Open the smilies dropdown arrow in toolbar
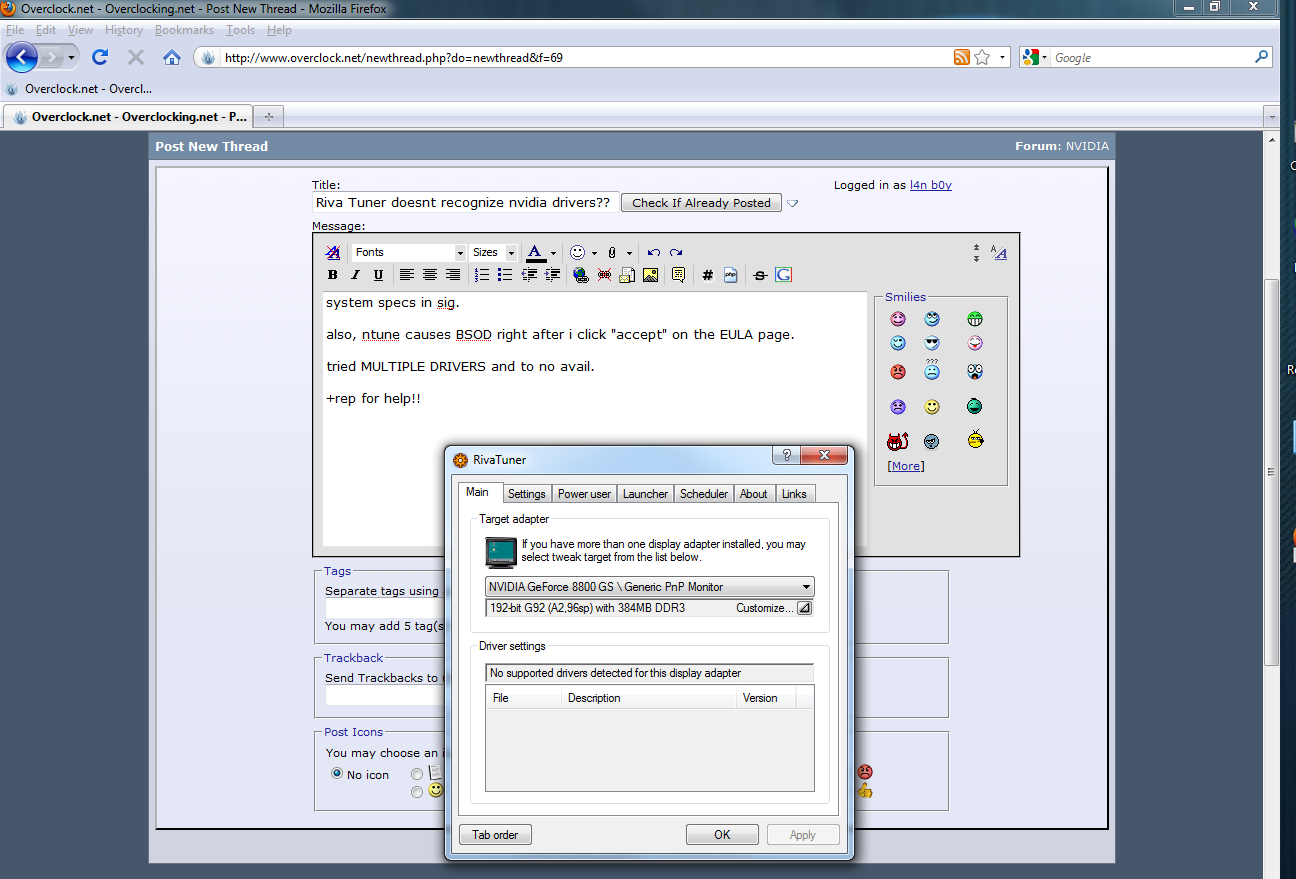1296x879 pixels. [x=594, y=253]
